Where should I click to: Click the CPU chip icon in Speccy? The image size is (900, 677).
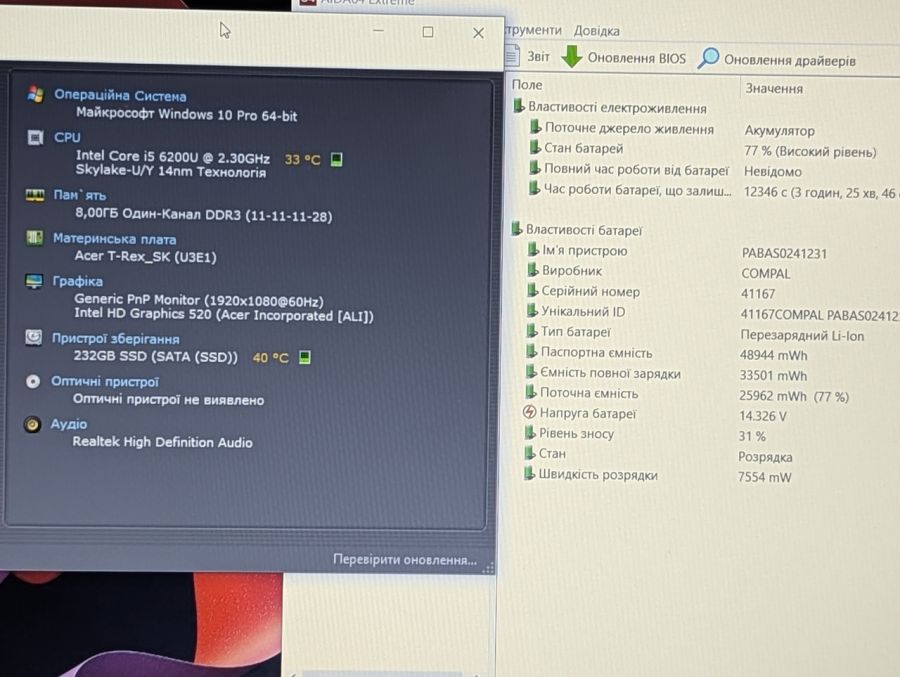pos(35,137)
